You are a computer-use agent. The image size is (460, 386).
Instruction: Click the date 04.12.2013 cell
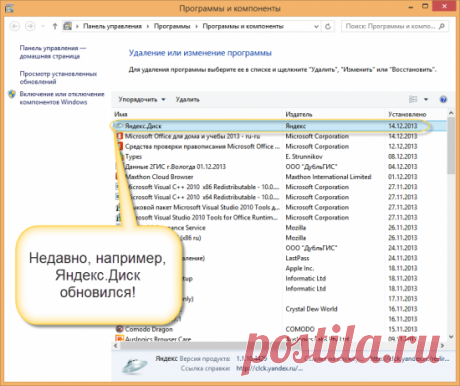(403, 166)
